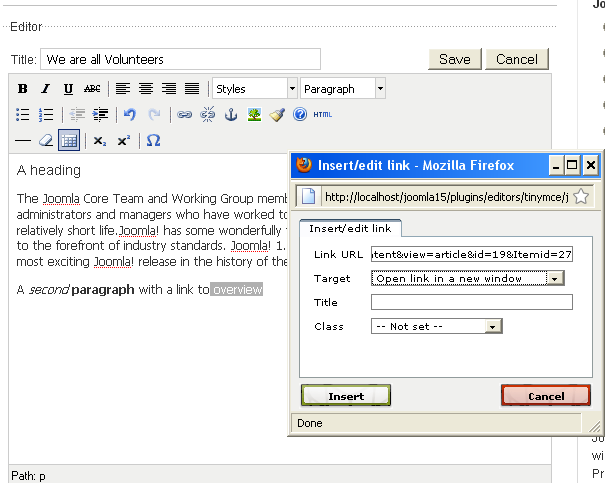Click the Save button next to title
The height and width of the screenshot is (483, 605).
point(454,59)
